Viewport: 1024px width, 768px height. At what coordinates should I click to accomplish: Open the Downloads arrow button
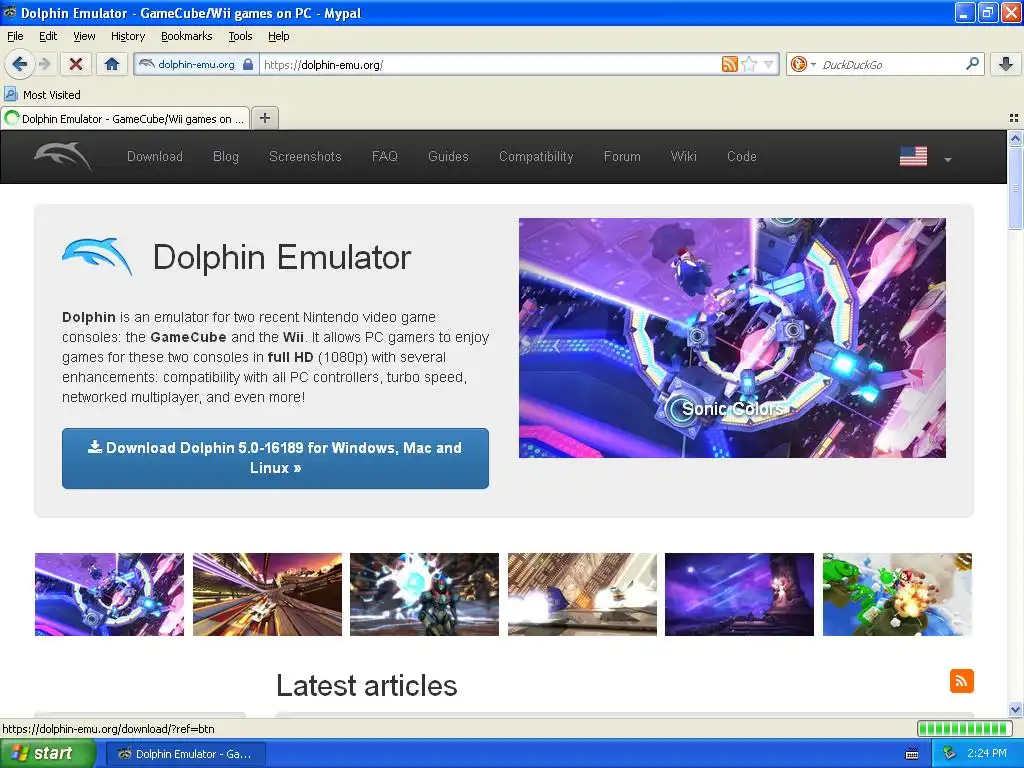[x=1006, y=64]
